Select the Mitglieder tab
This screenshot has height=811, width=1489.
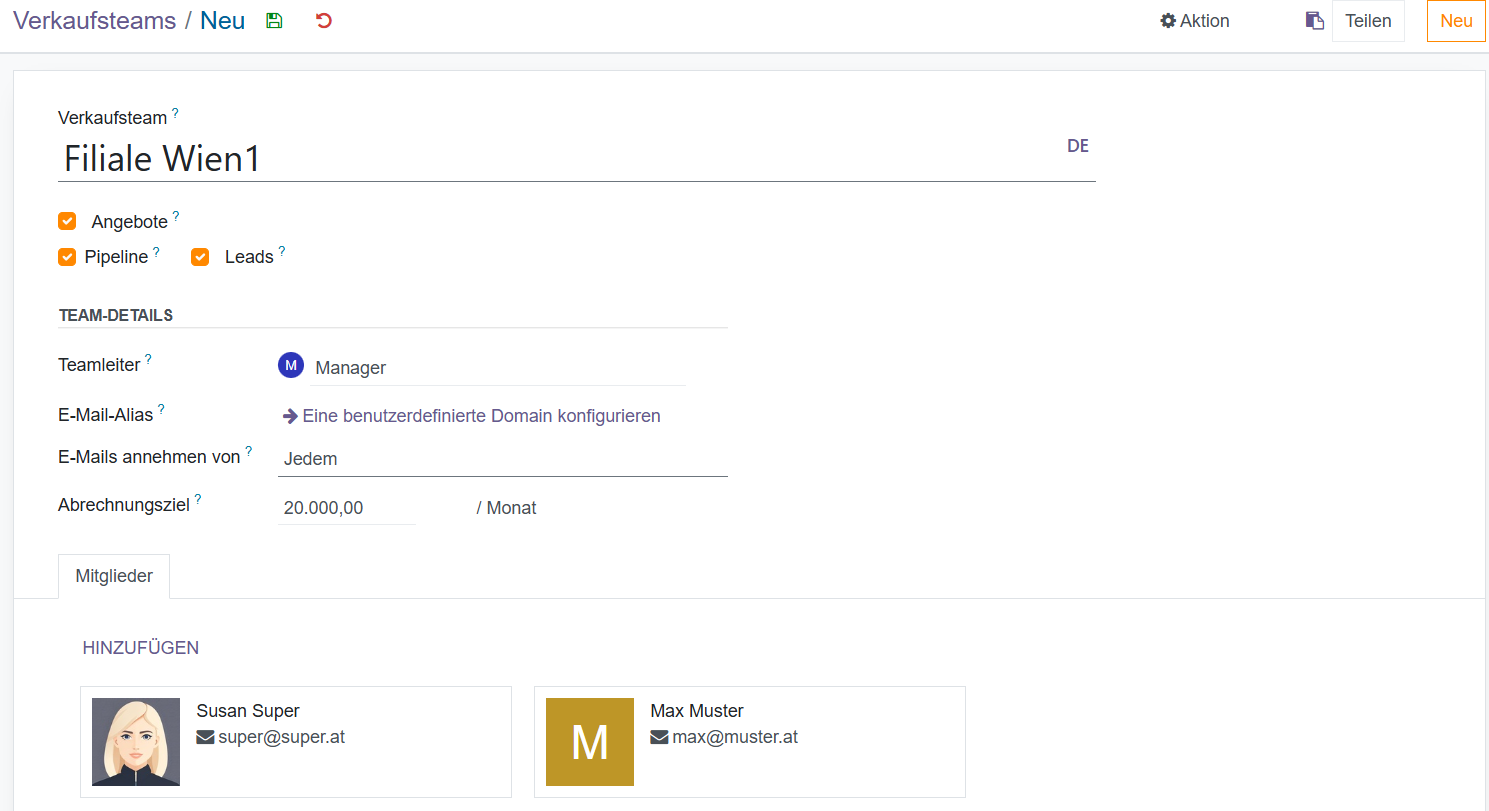(x=114, y=577)
